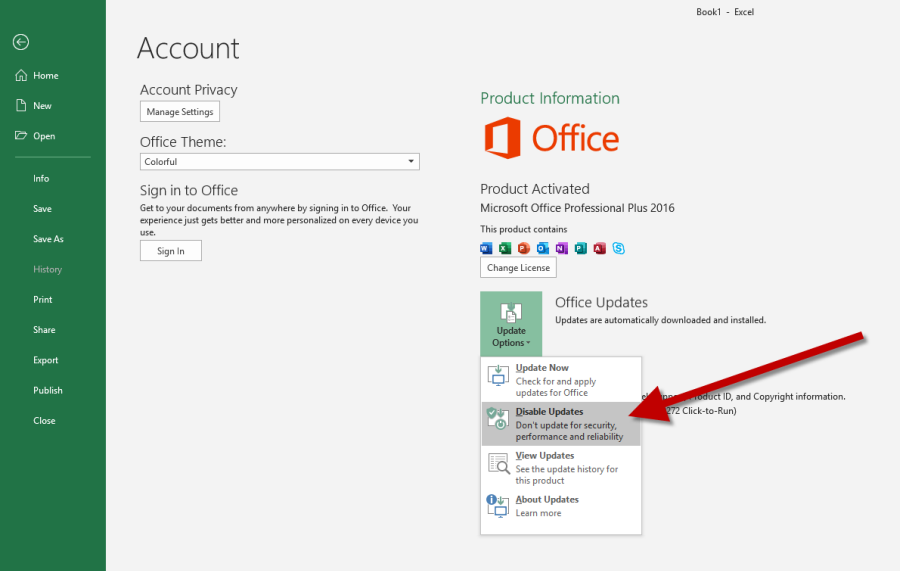
Task: Click the View Updates magnifier icon
Action: [498, 463]
